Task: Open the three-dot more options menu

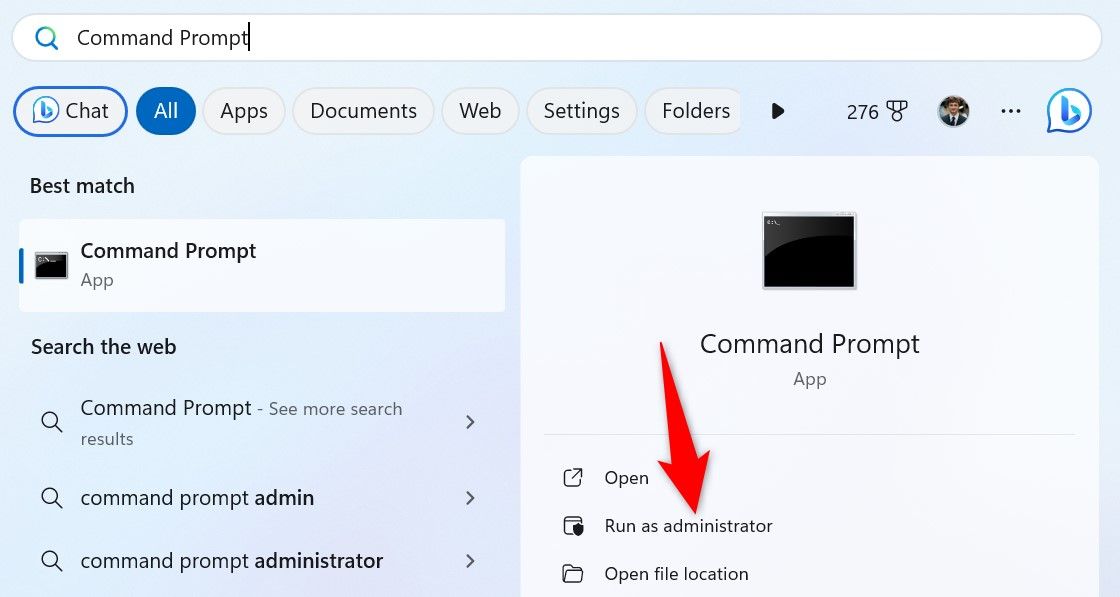Action: point(1011,111)
